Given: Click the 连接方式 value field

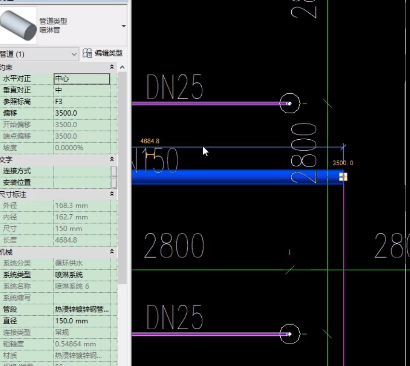Looking at the screenshot, I should point(82,171).
